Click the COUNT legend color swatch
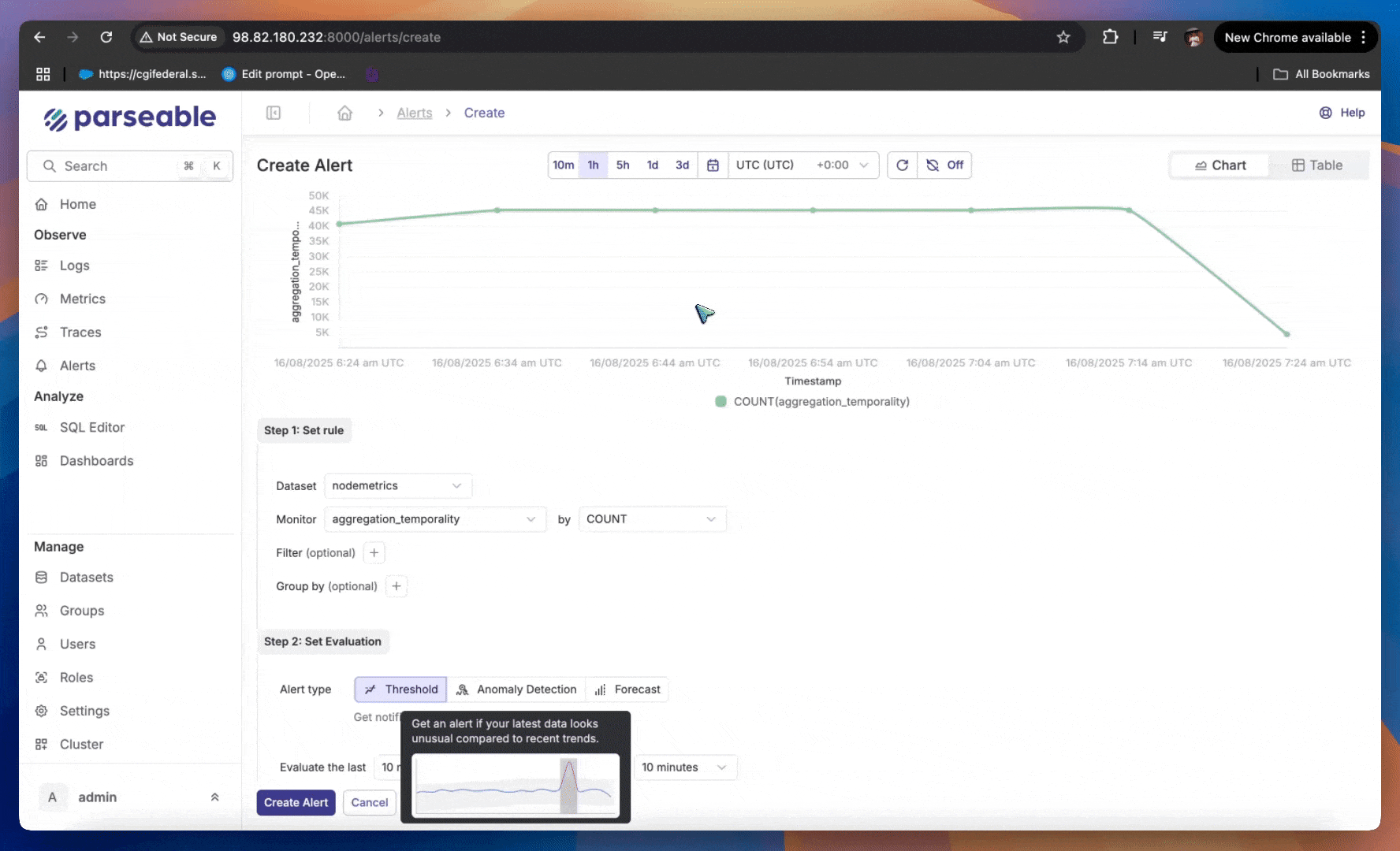This screenshot has width=1400, height=851. point(720,402)
